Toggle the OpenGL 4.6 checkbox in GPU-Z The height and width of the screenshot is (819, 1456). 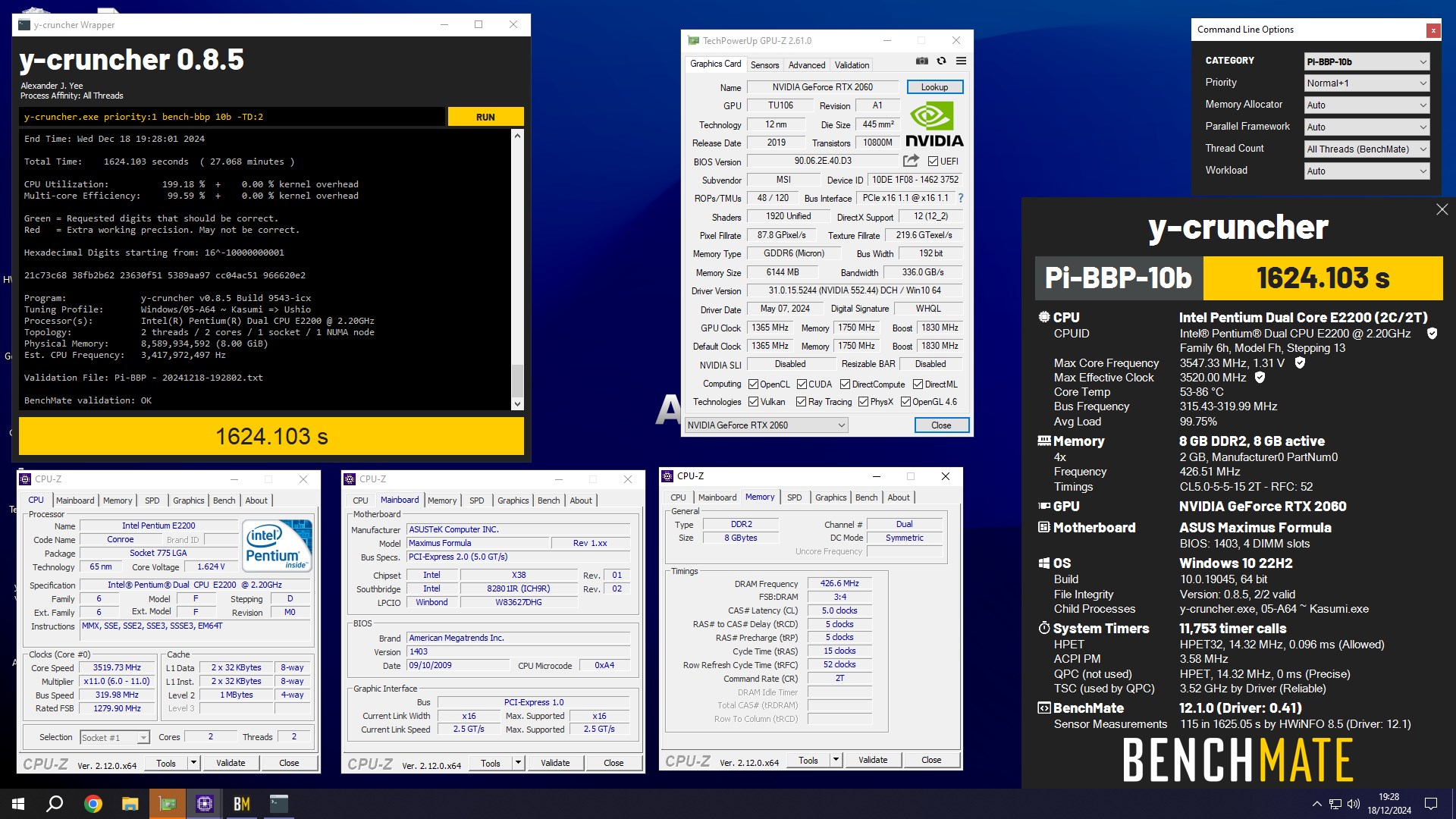click(905, 402)
